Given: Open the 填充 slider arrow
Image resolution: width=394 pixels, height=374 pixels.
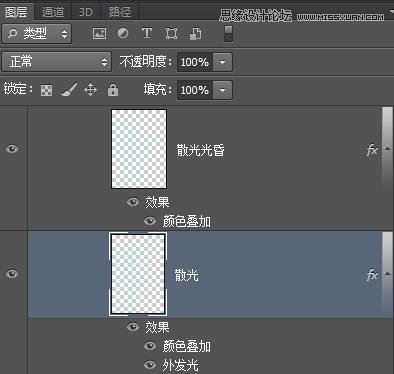Looking at the screenshot, I should tap(222, 90).
